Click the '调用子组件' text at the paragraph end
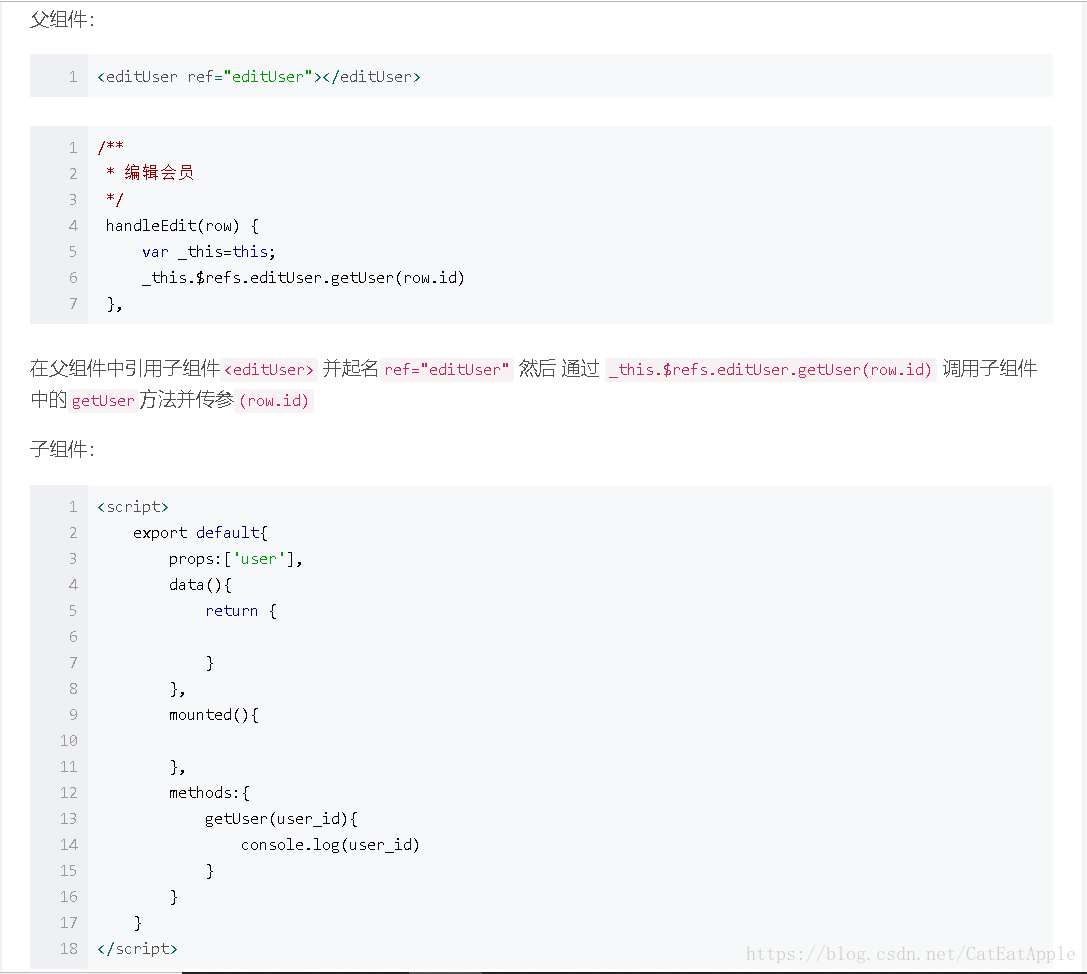Screen dimensions: 1087x974 pyautogui.click(x=989, y=369)
